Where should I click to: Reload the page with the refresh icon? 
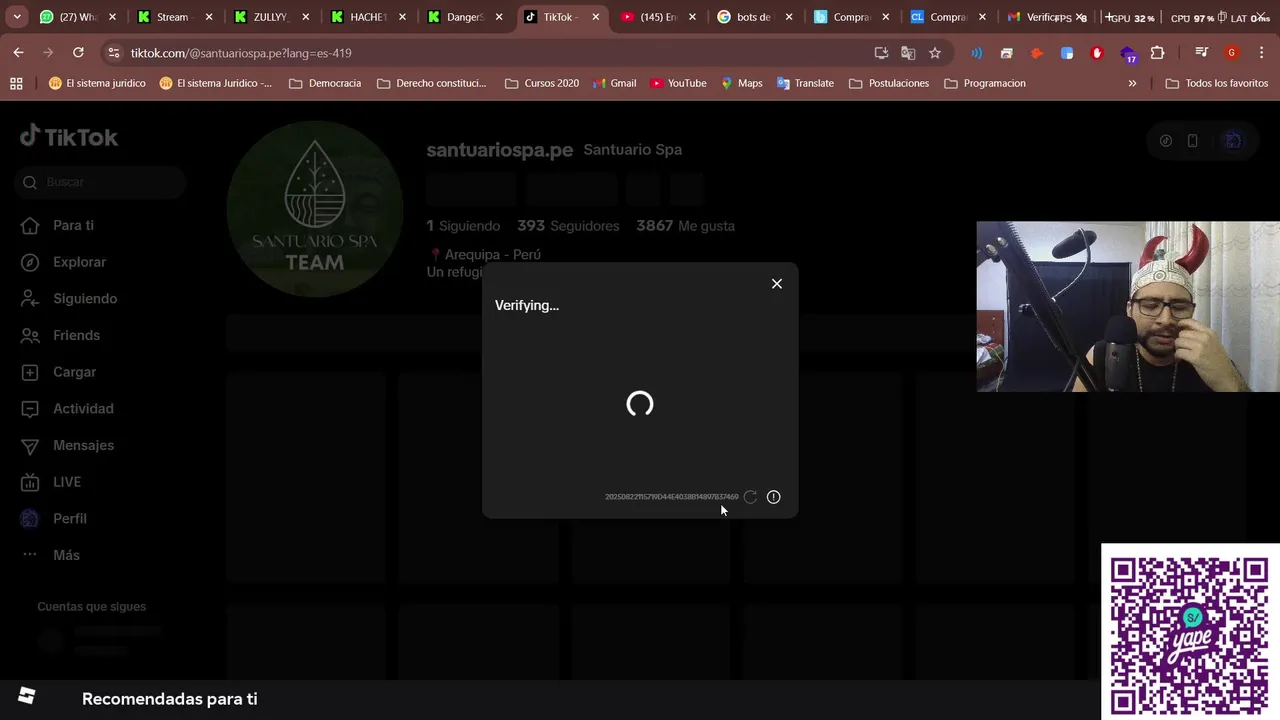click(x=78, y=53)
